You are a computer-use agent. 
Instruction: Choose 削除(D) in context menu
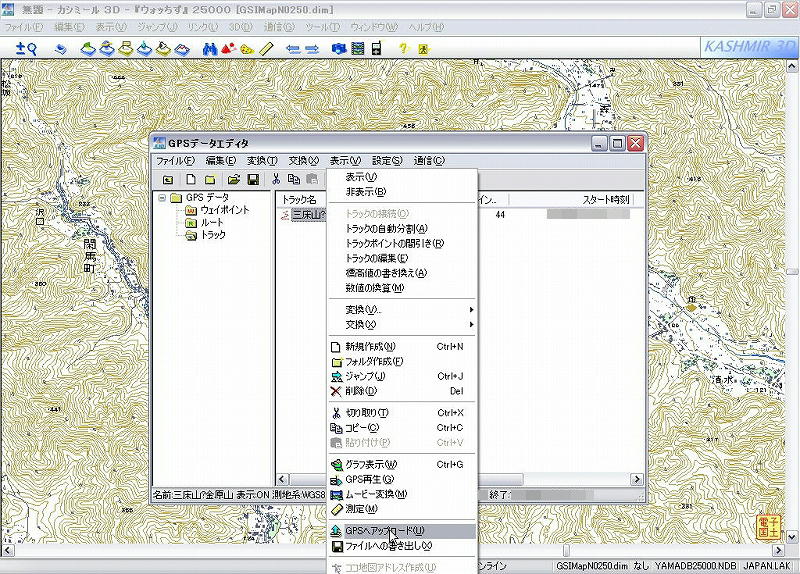coord(403,391)
